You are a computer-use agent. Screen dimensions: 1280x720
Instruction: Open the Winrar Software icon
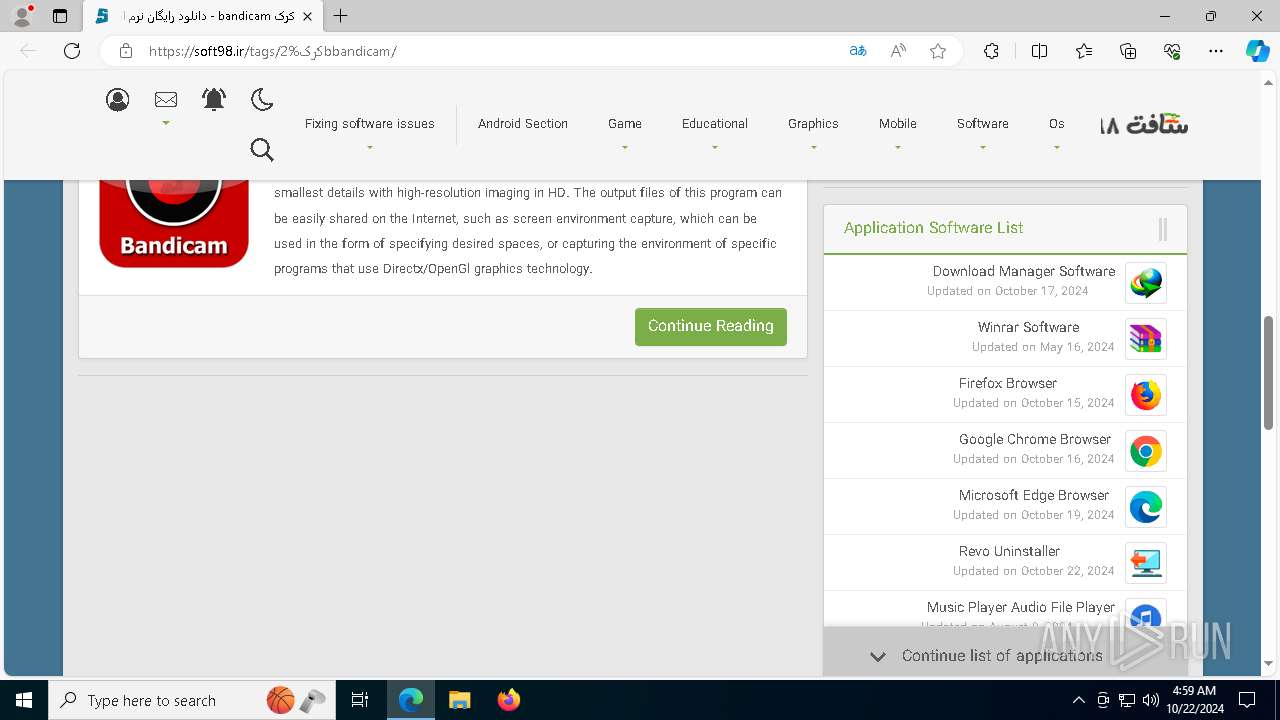point(1146,339)
